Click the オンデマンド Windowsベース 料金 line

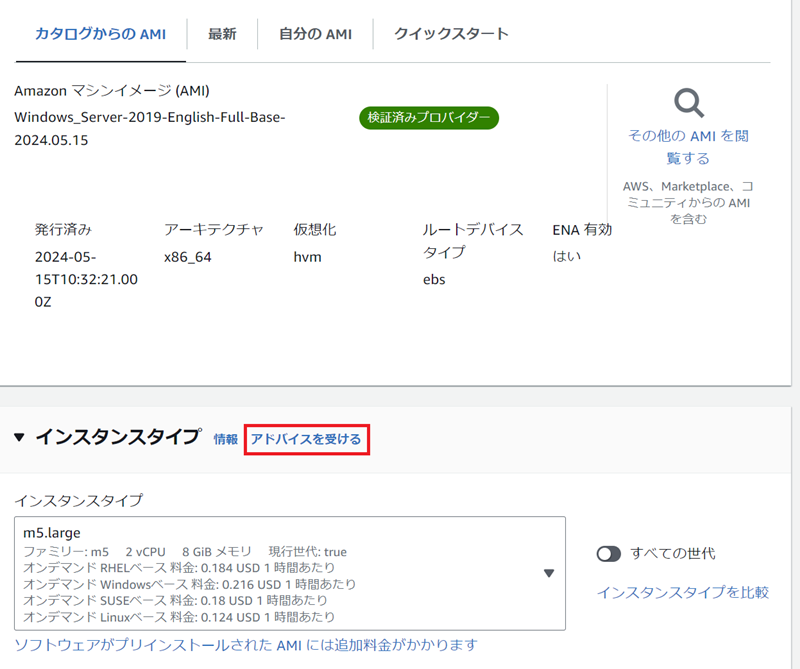pyautogui.click(x=189, y=584)
